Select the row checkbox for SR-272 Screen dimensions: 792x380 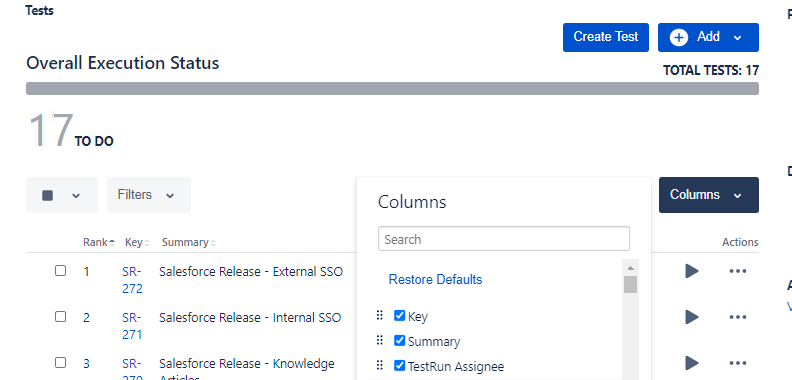pyautogui.click(x=61, y=271)
